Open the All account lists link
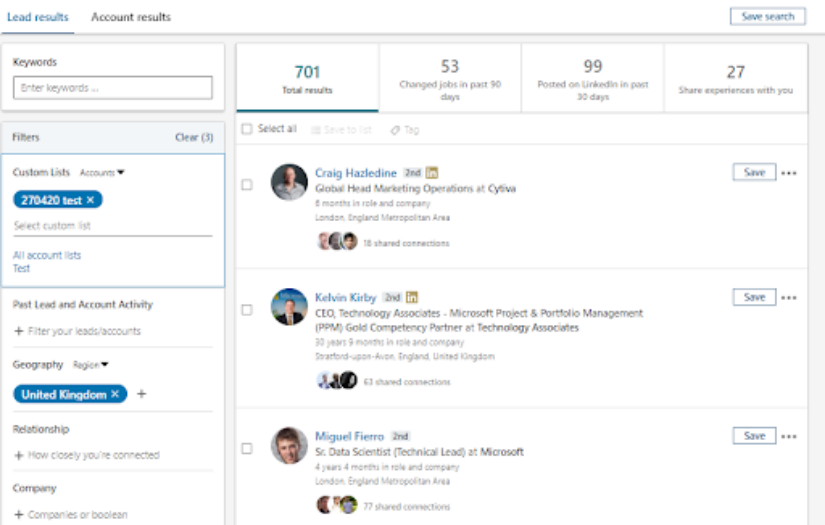Screen dimensions: 825x525 pos(47,255)
